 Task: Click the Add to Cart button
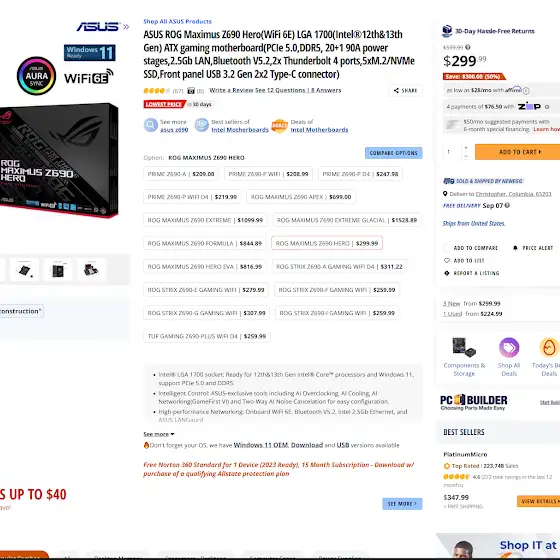(x=518, y=152)
